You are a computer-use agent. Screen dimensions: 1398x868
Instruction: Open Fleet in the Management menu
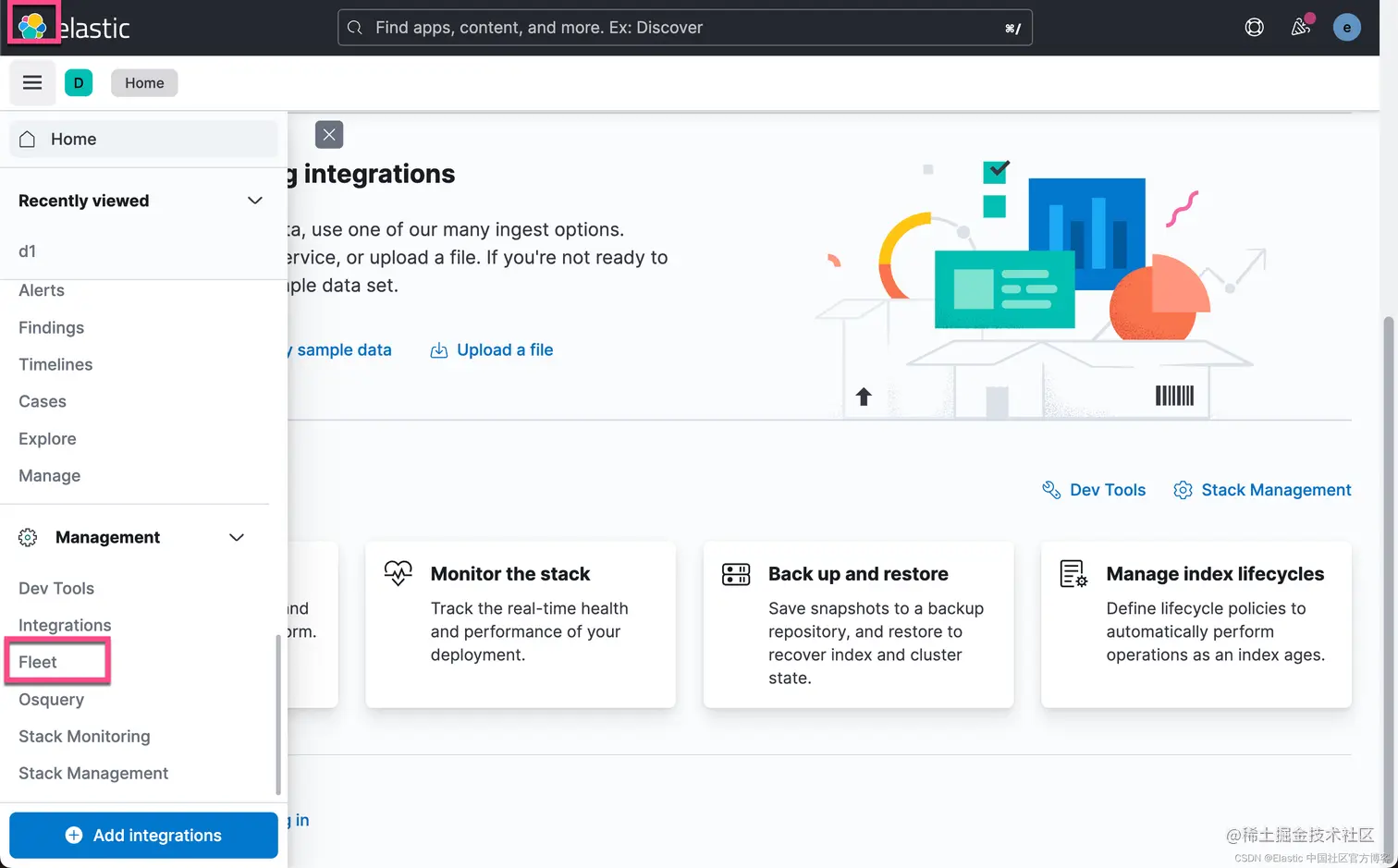(38, 663)
